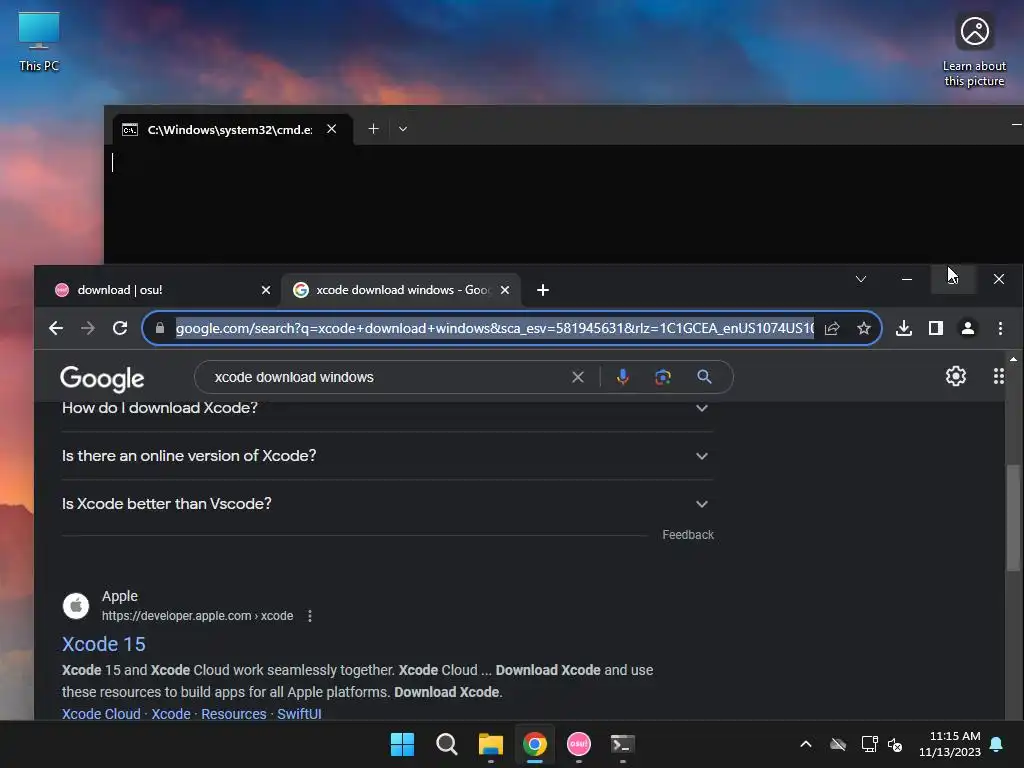Click the muted volume tray icon
This screenshot has height=768, width=1024.
coord(895,744)
